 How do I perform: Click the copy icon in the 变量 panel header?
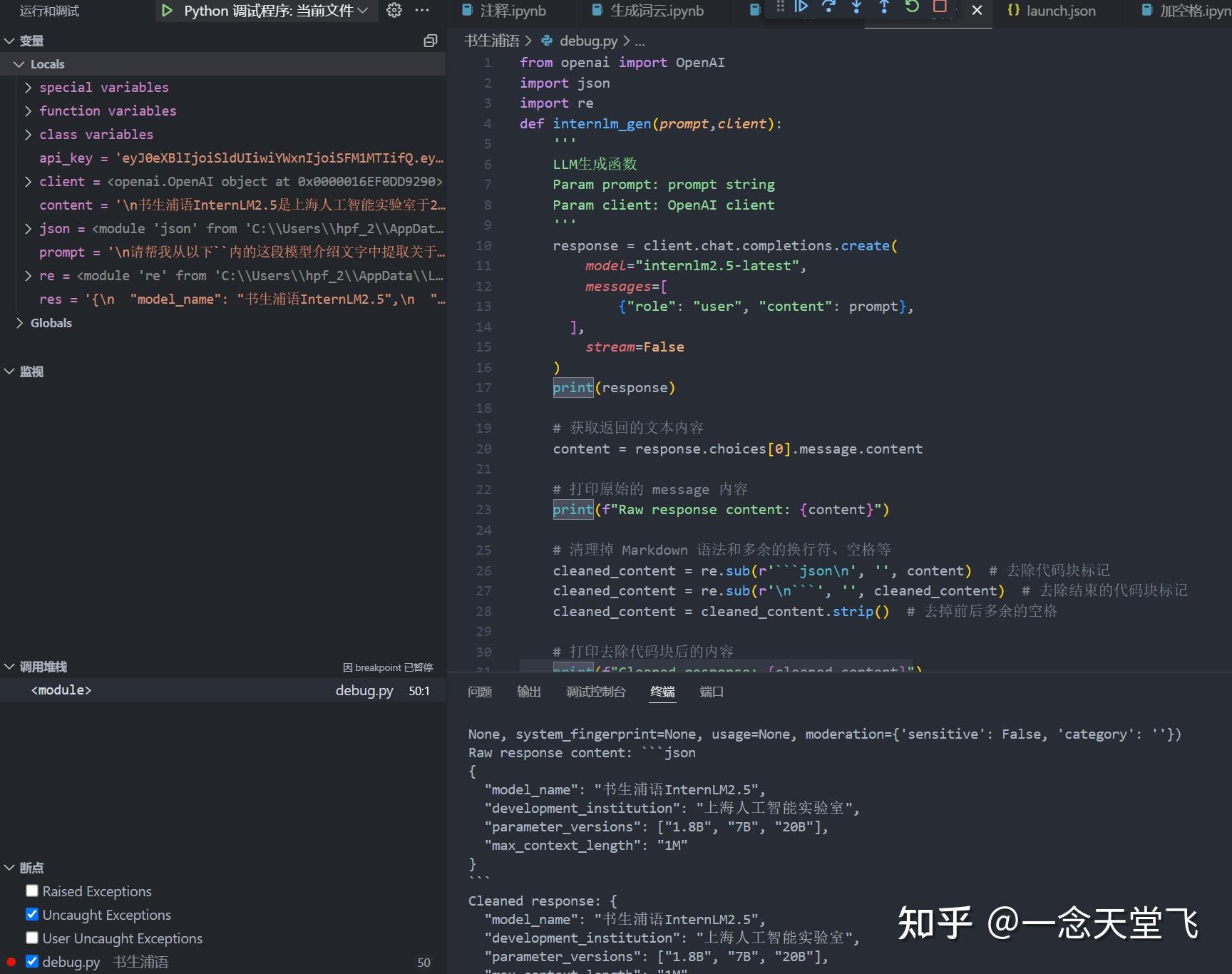(430, 41)
